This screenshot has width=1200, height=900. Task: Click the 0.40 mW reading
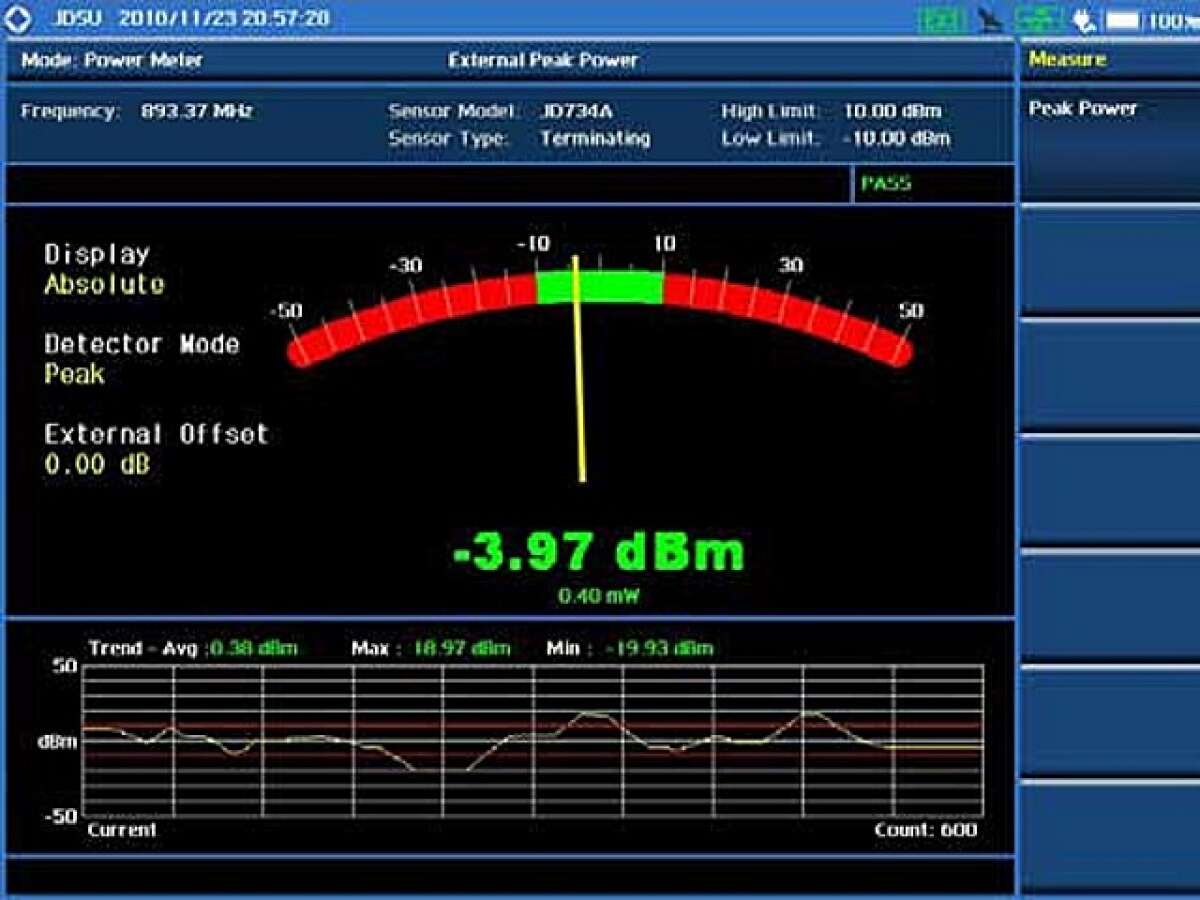point(599,596)
